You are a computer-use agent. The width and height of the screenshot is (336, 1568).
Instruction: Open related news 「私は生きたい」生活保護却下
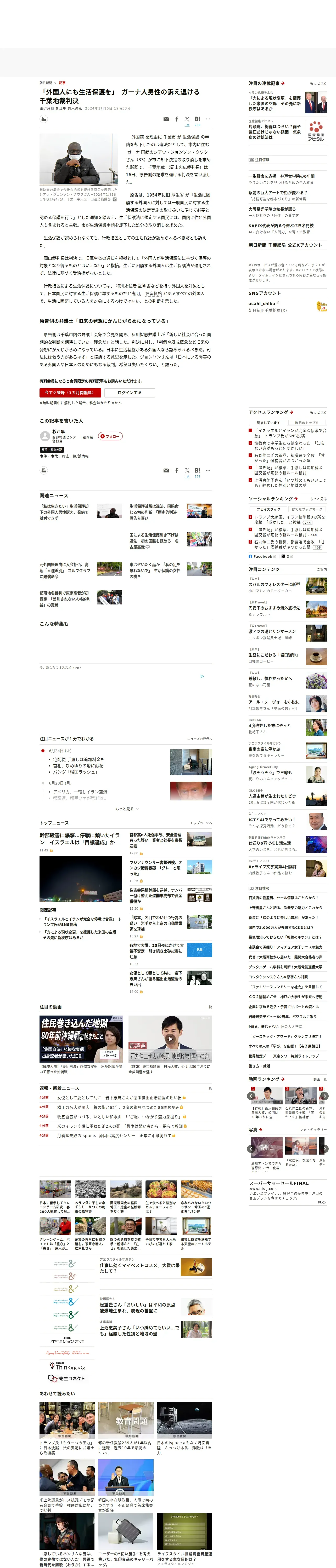[x=65, y=512]
